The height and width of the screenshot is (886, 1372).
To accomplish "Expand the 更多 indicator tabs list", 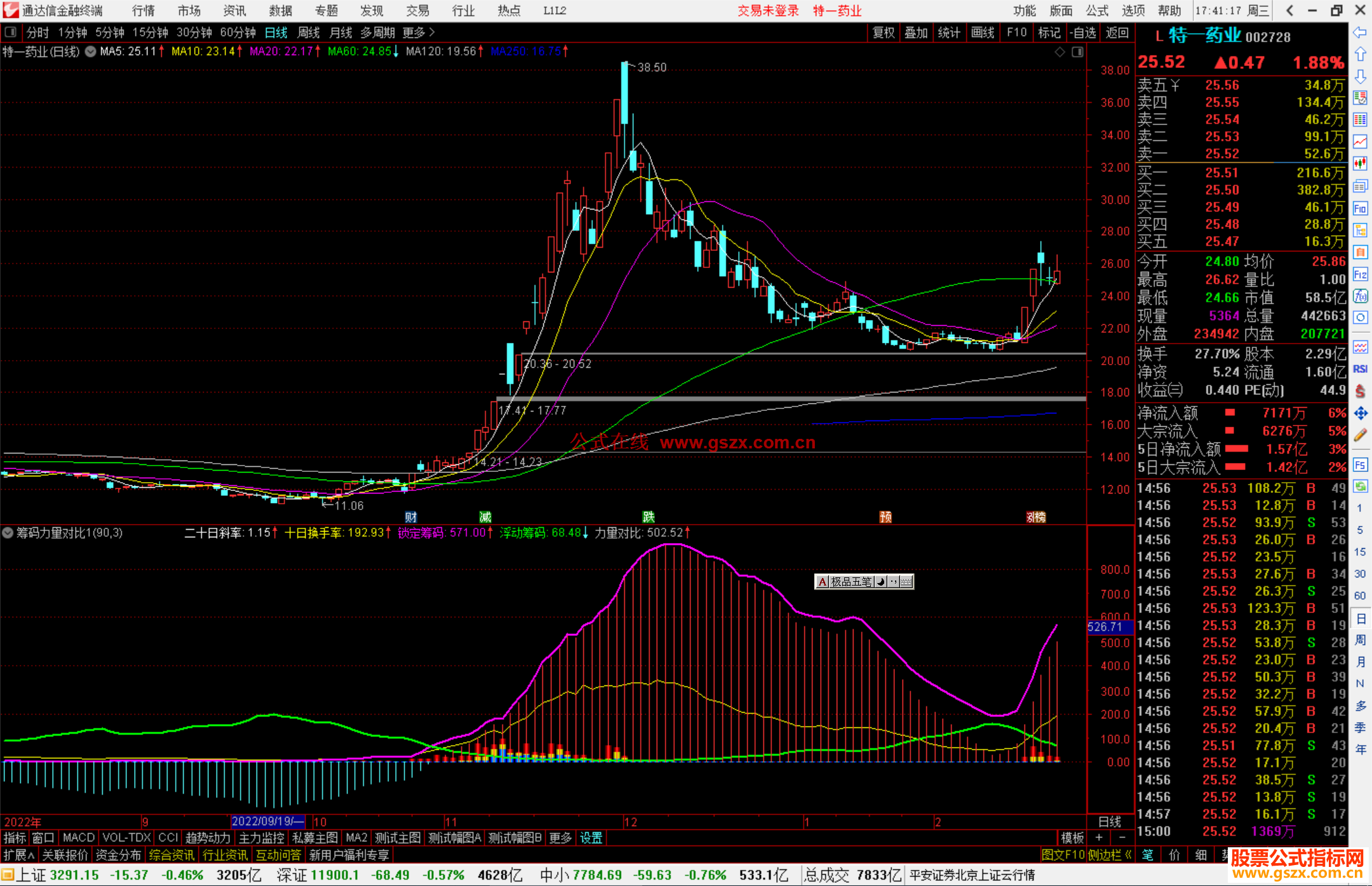I will (560, 838).
